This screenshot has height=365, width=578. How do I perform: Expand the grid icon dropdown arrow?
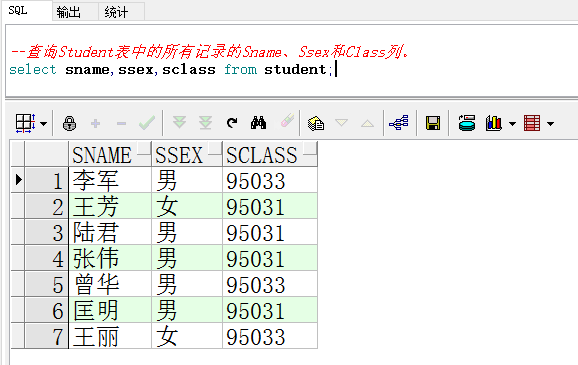click(x=43, y=124)
